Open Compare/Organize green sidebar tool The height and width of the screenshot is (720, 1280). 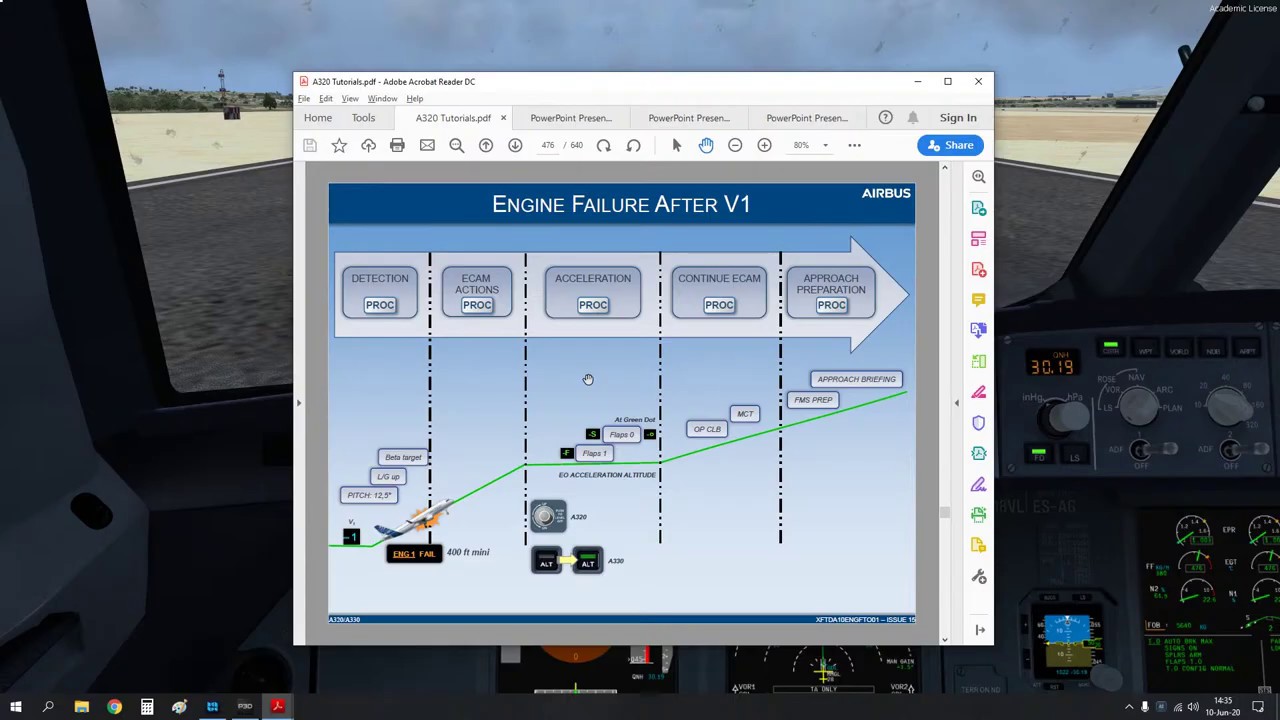pos(979,361)
